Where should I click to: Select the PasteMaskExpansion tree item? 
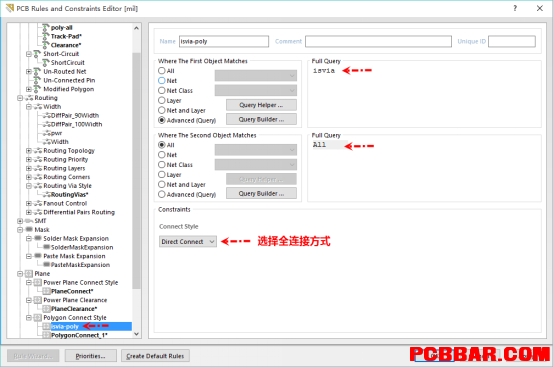pos(80,265)
